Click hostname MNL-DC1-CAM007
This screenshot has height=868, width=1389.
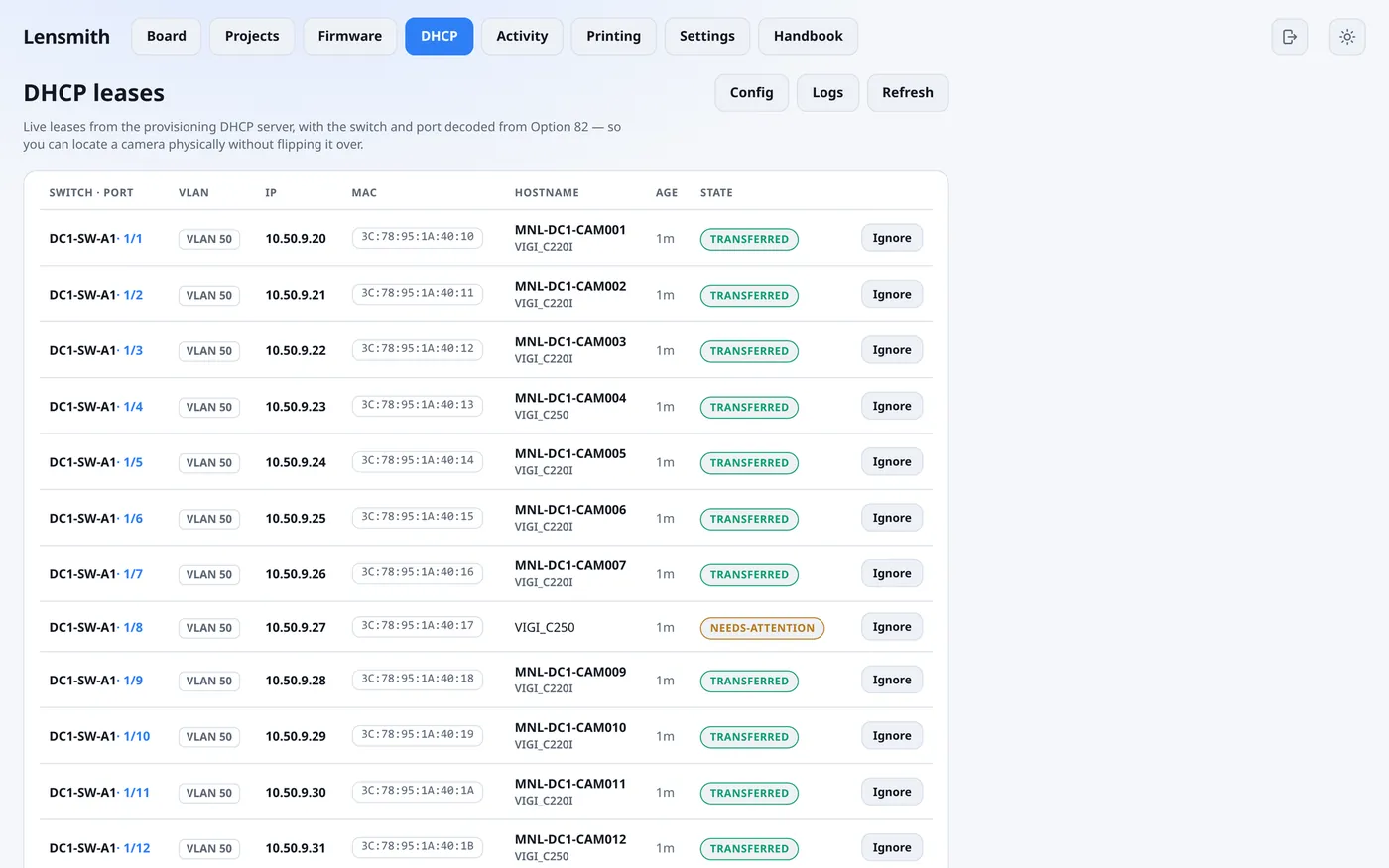pos(570,565)
